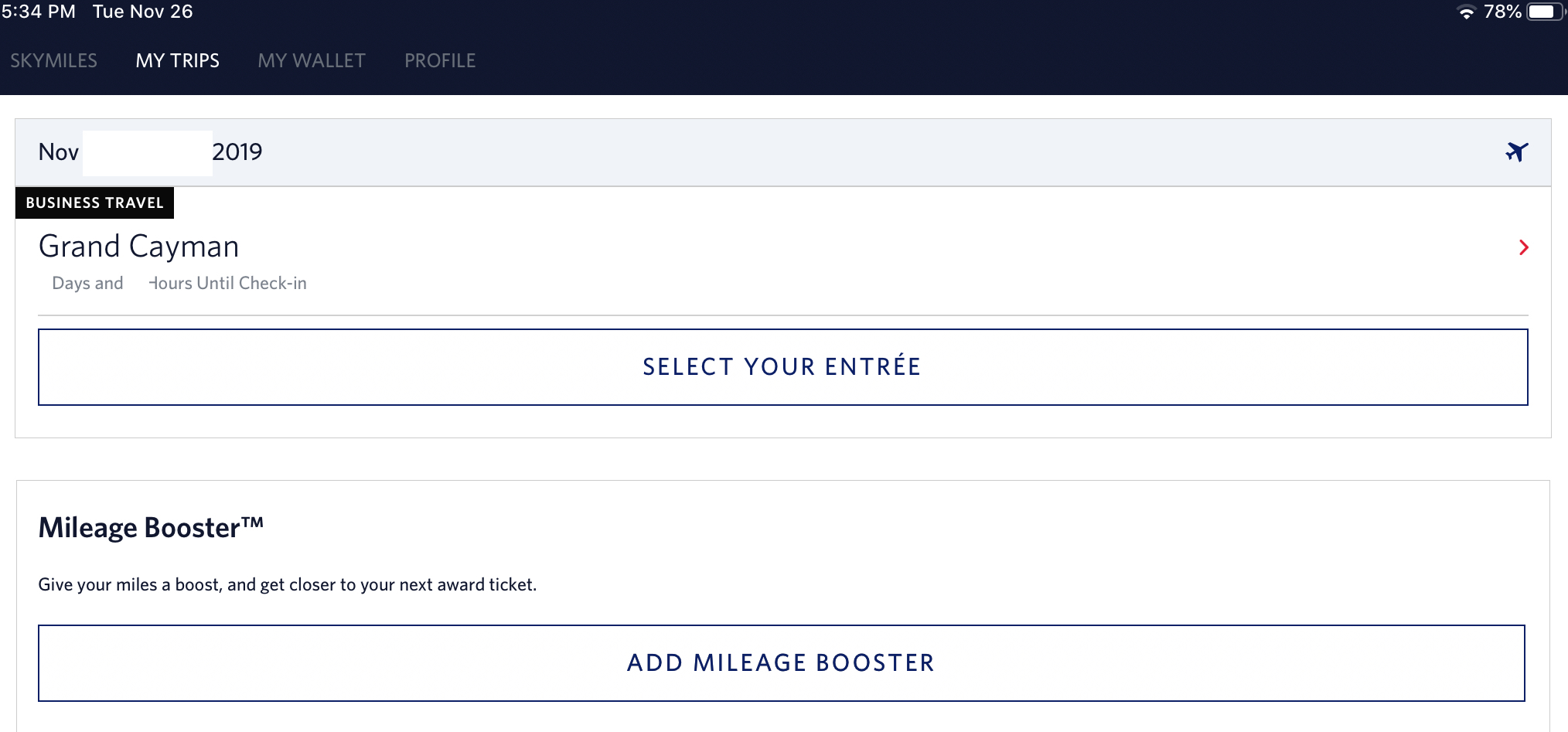Tap the red chevron next to Grand Cayman

click(x=1524, y=247)
